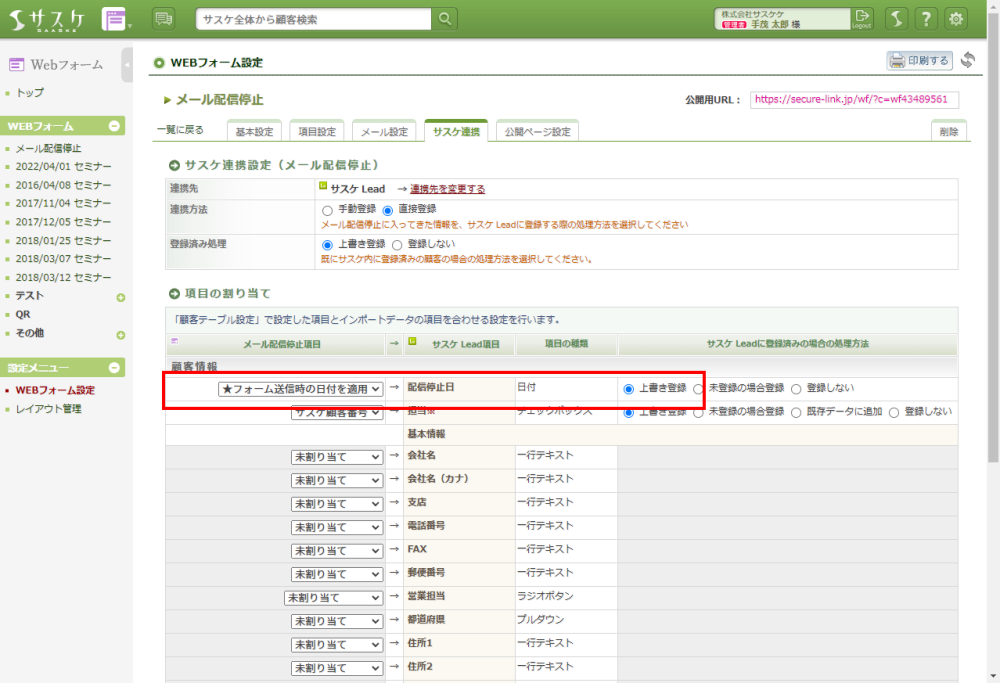Select 登録しない for 登録済み処理
This screenshot has width=1000, height=683.
(x=397, y=244)
